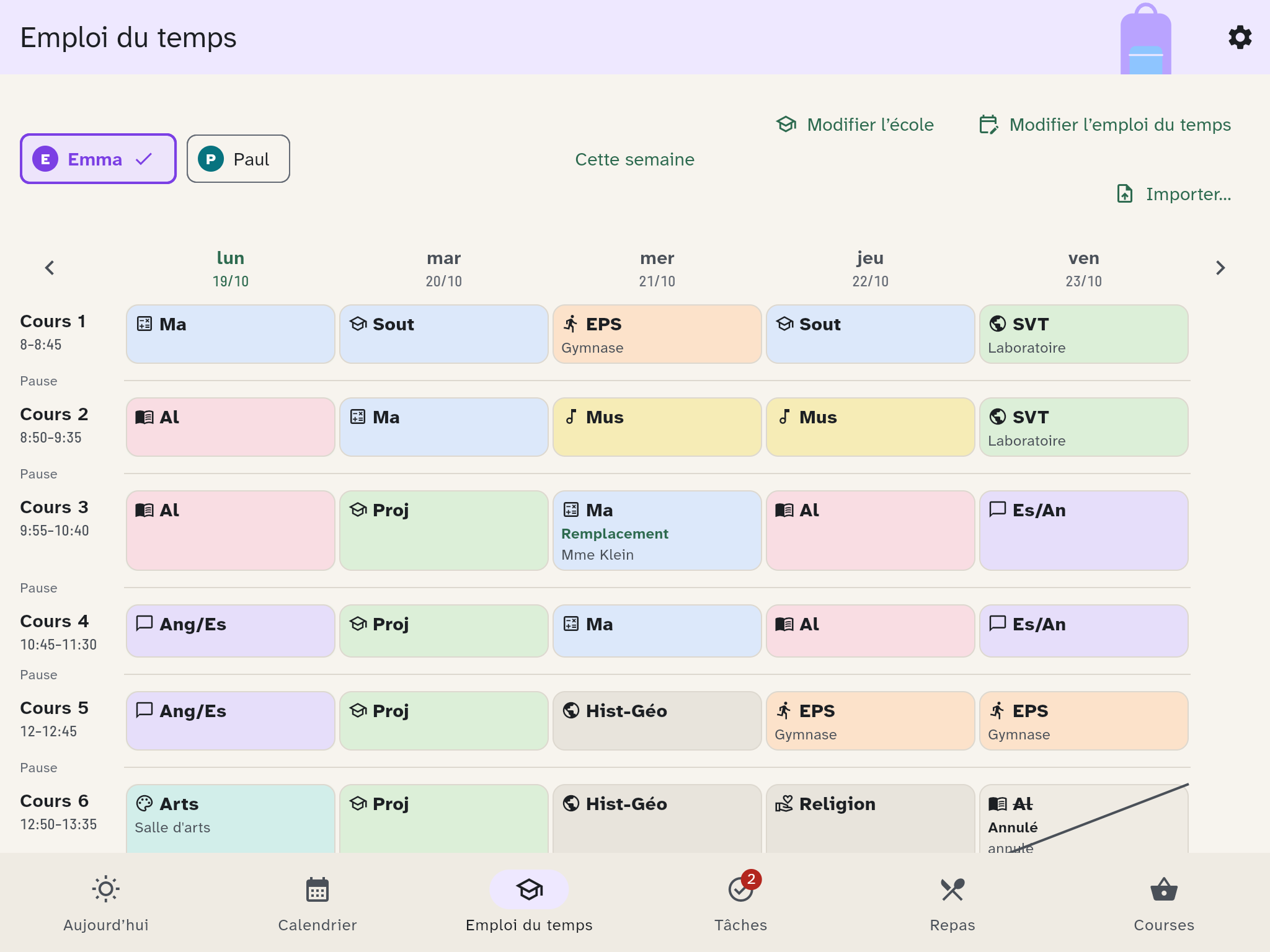Click globe icon in Wednesday Hist-Géo Cours 5
This screenshot has width=1270, height=952.
click(x=571, y=711)
